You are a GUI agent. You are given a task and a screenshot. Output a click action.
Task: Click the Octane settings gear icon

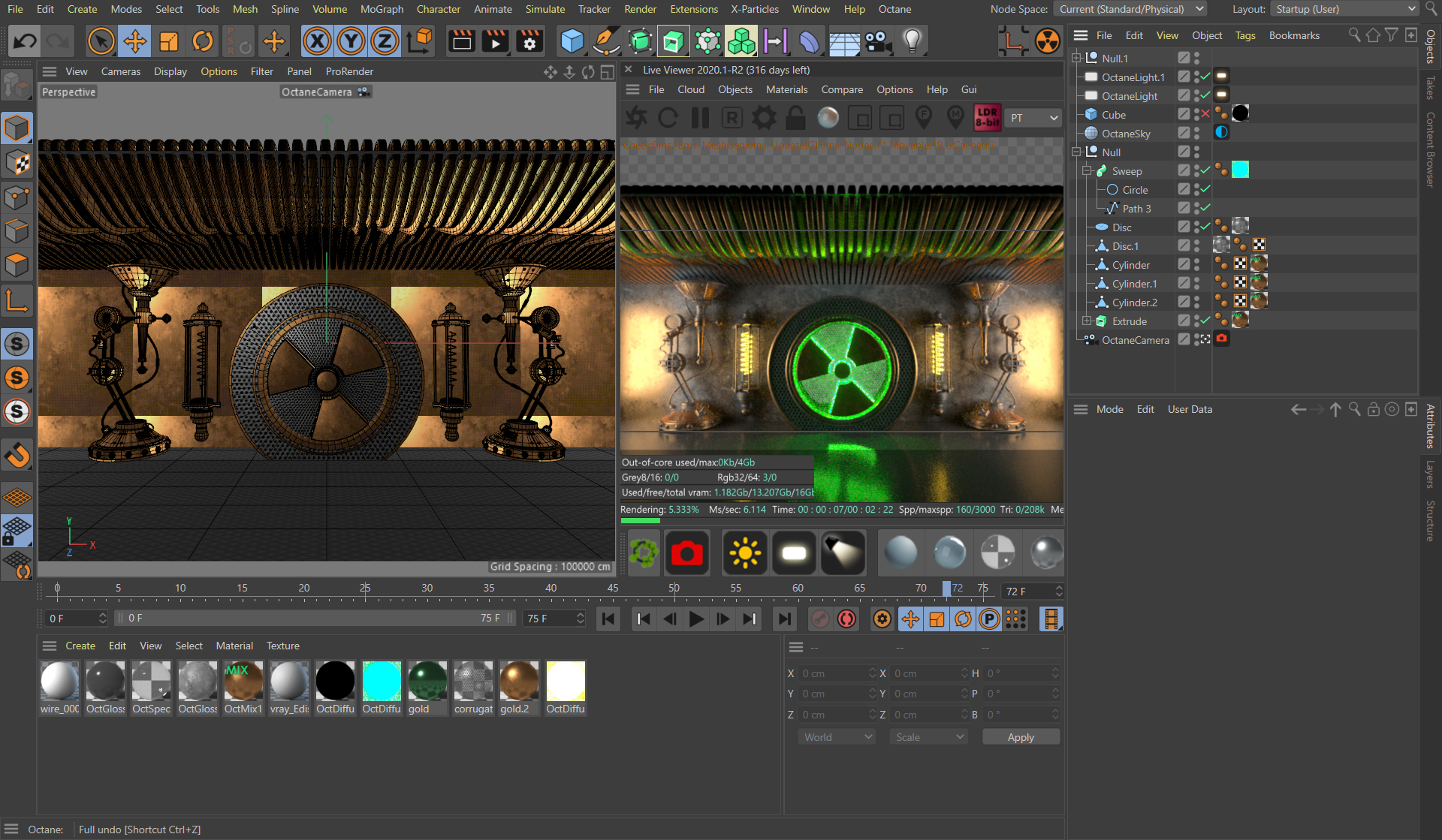coord(764,118)
